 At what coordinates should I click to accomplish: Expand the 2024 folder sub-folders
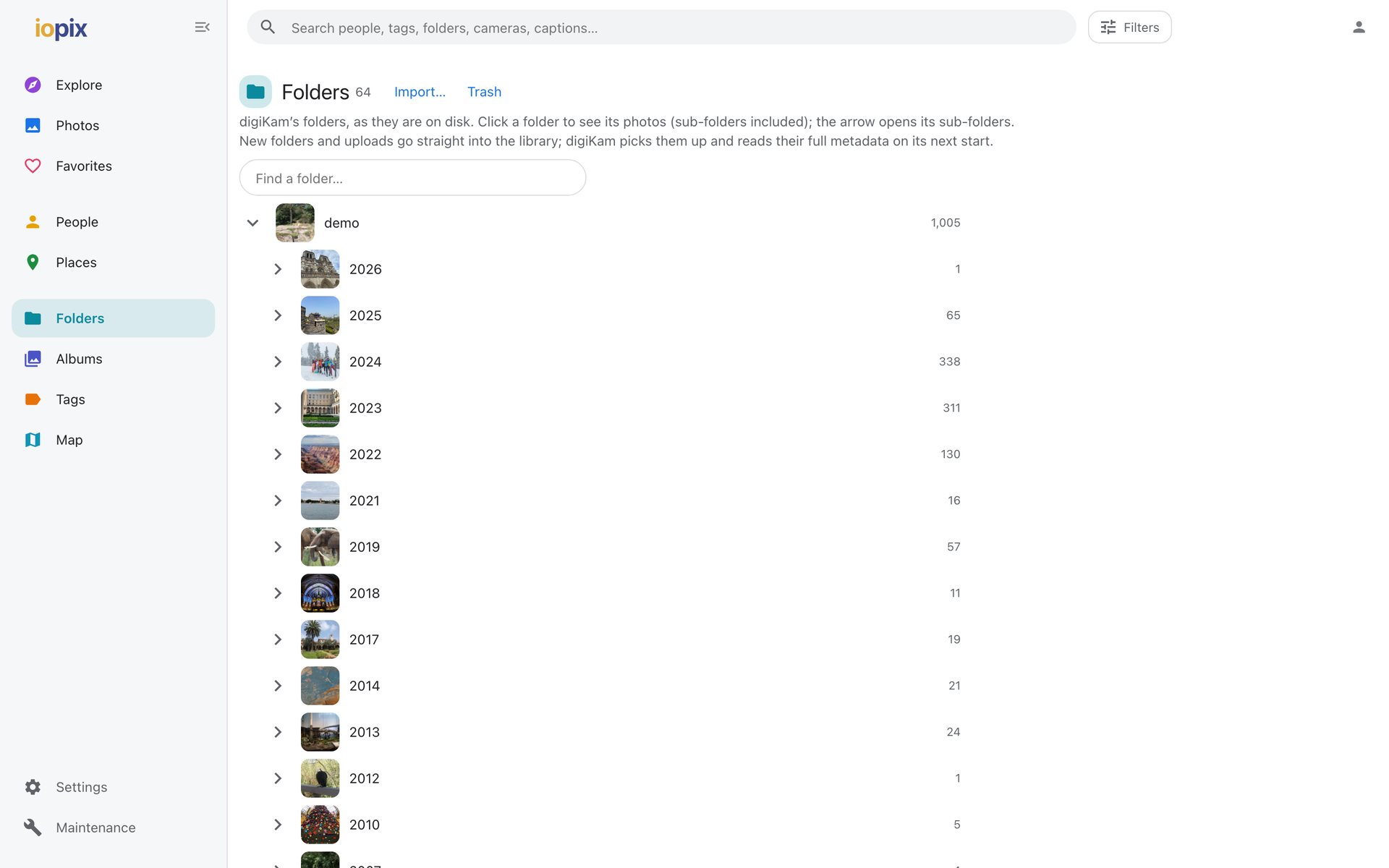pyautogui.click(x=278, y=362)
